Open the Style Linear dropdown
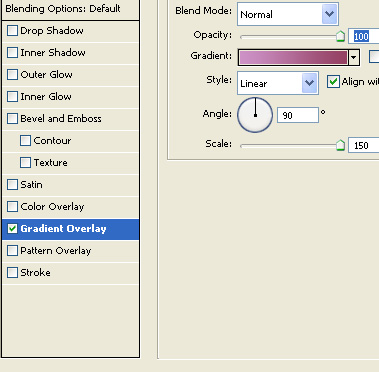Viewport: 379px width, 372px height. [278, 83]
